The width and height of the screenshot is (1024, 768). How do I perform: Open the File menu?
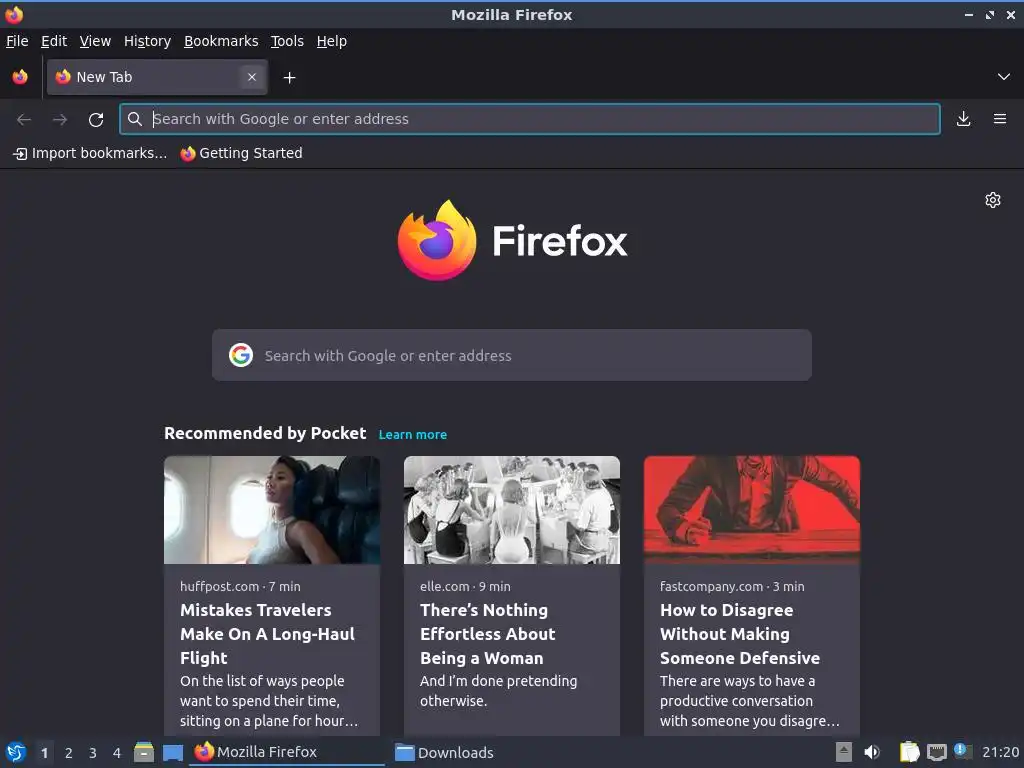(17, 41)
